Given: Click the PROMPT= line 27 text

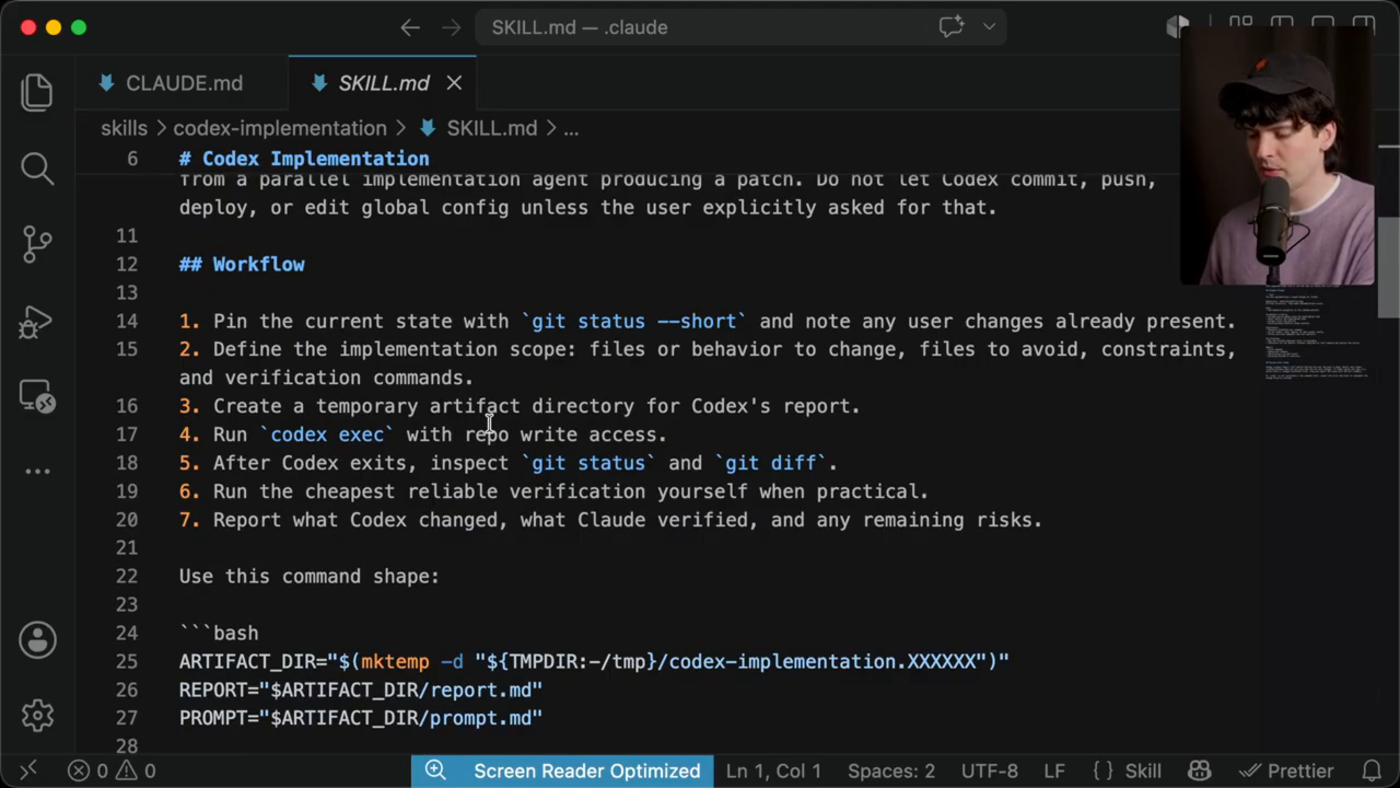Looking at the screenshot, I should click(360, 718).
